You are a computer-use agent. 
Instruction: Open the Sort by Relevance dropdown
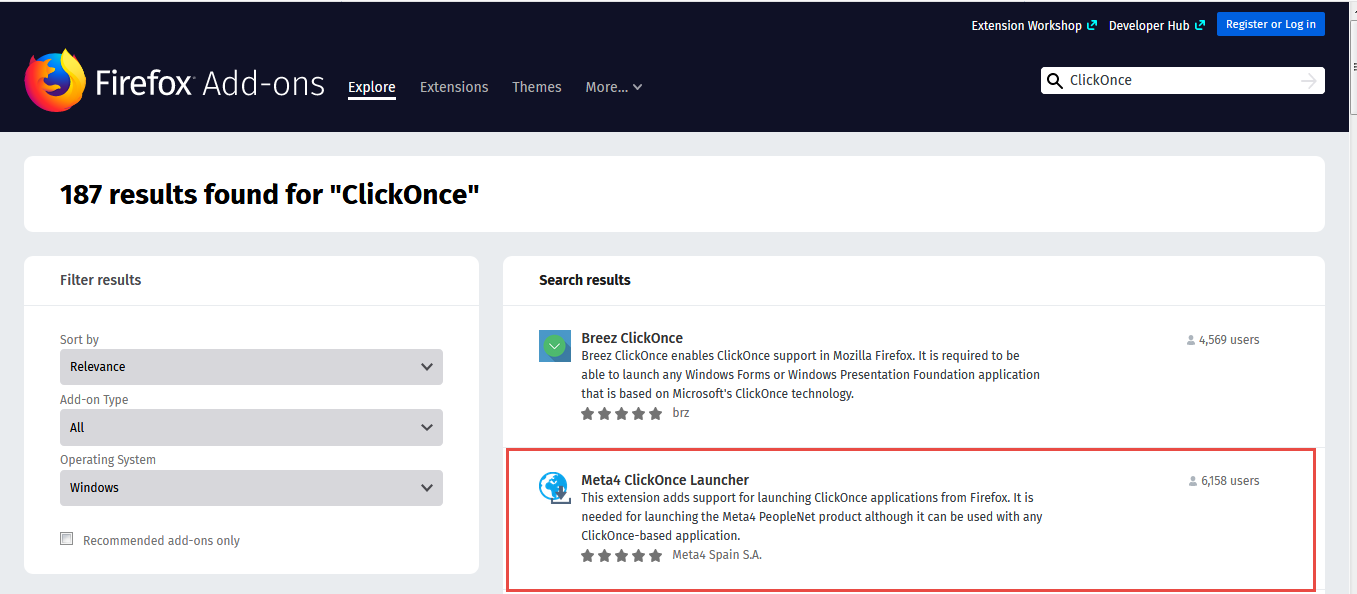point(251,367)
